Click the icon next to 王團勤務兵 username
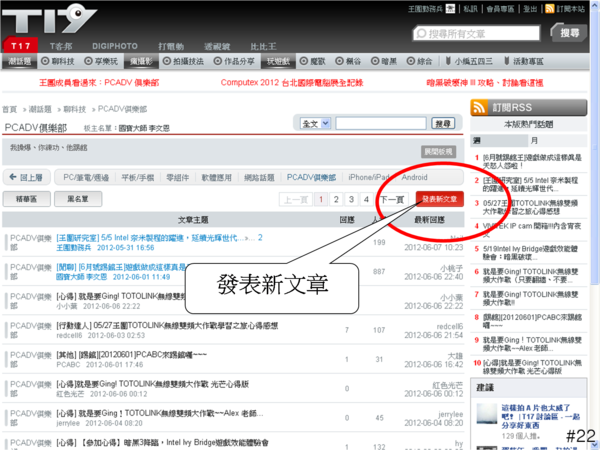 (x=450, y=8)
